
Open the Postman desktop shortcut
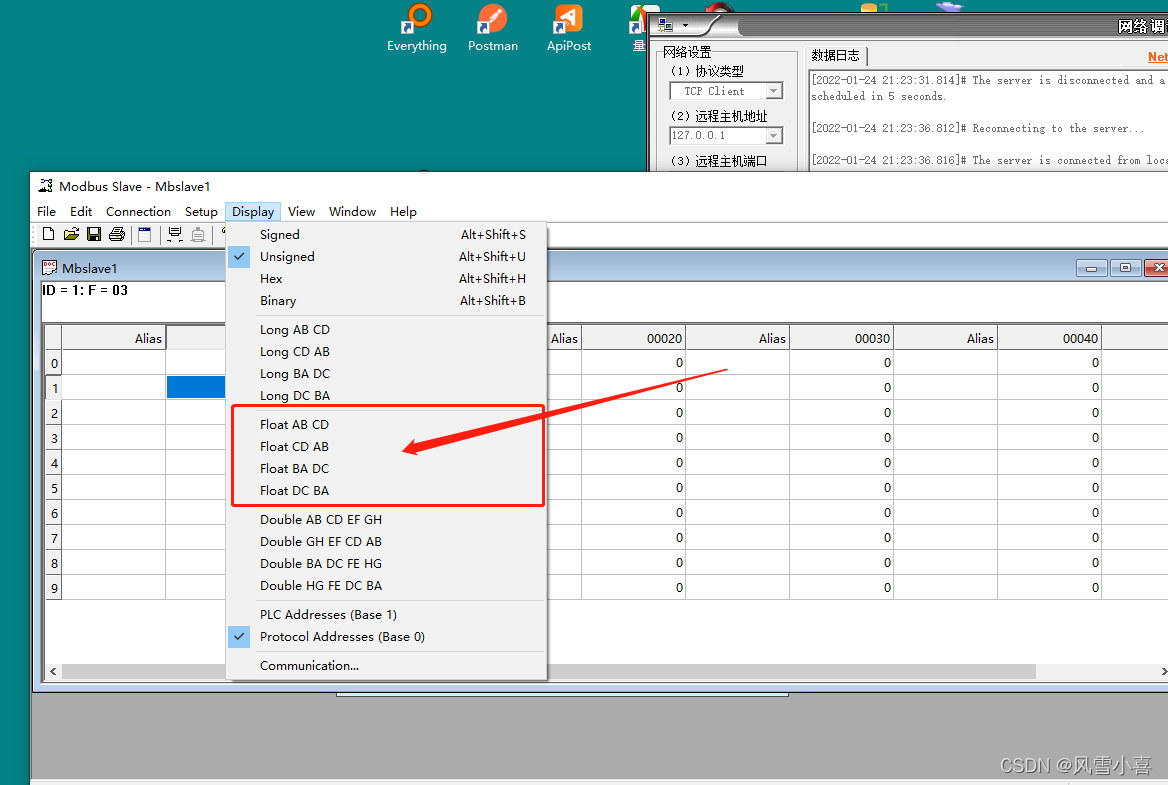492,28
